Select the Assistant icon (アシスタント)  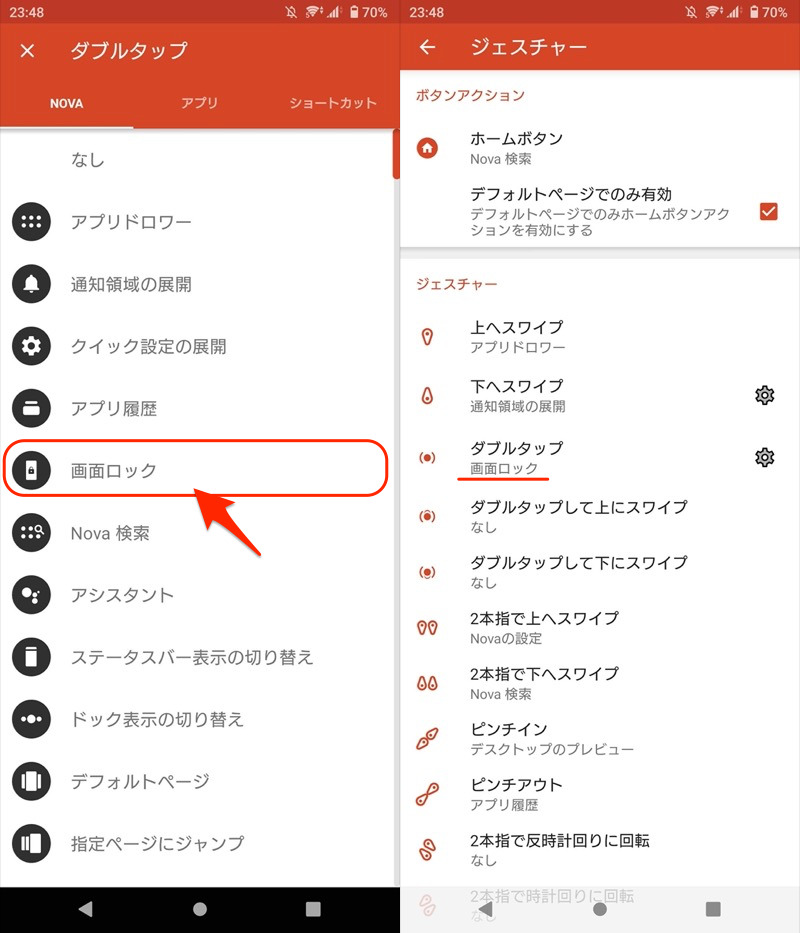tap(31, 595)
